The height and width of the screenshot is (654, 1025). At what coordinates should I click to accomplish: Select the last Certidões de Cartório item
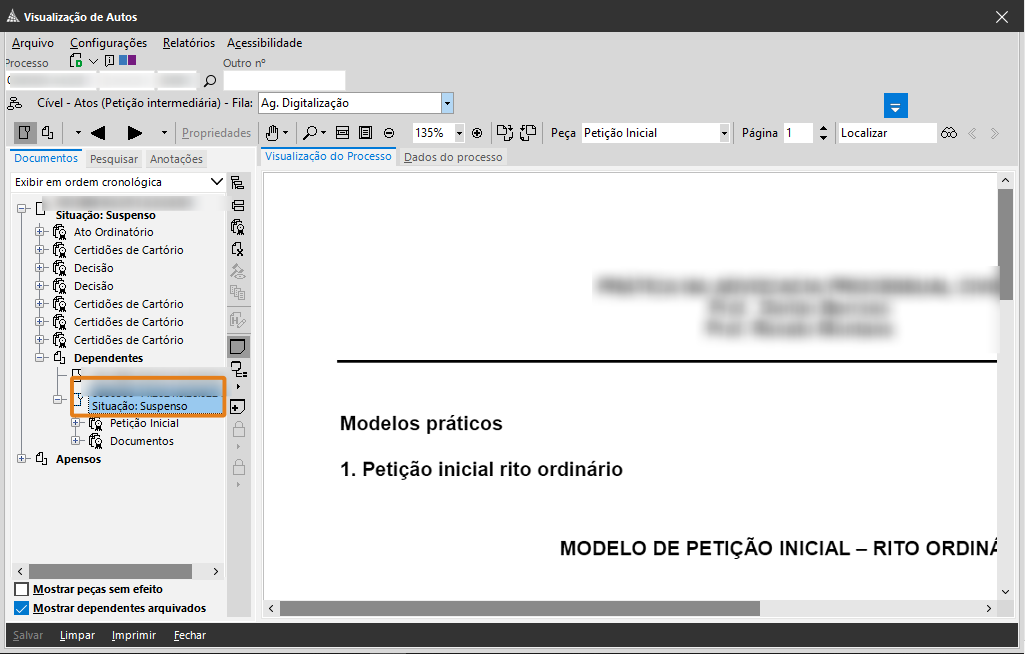pyautogui.click(x=128, y=340)
